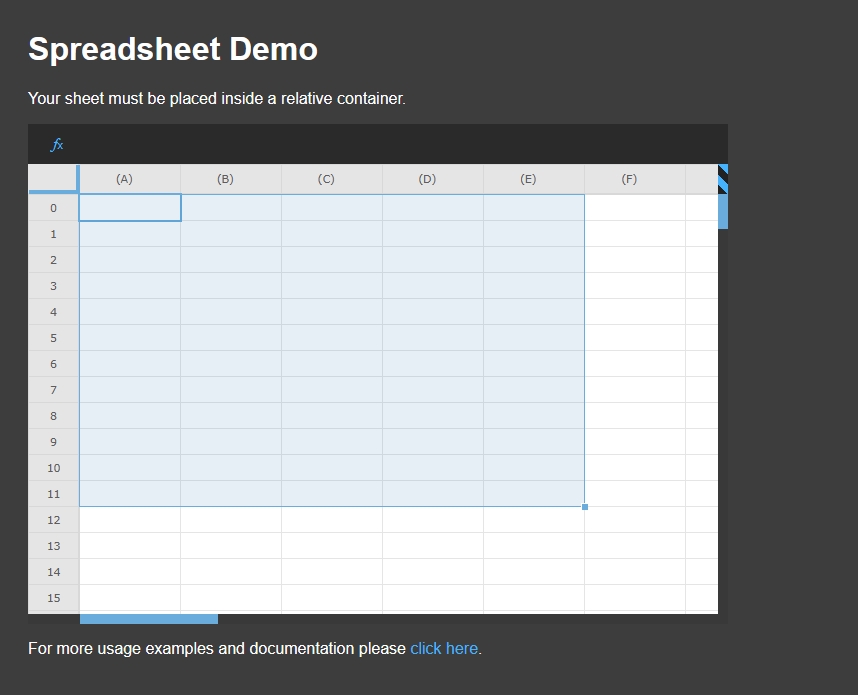Select row 4 header
Image resolution: width=858 pixels, height=695 pixels.
click(x=54, y=312)
